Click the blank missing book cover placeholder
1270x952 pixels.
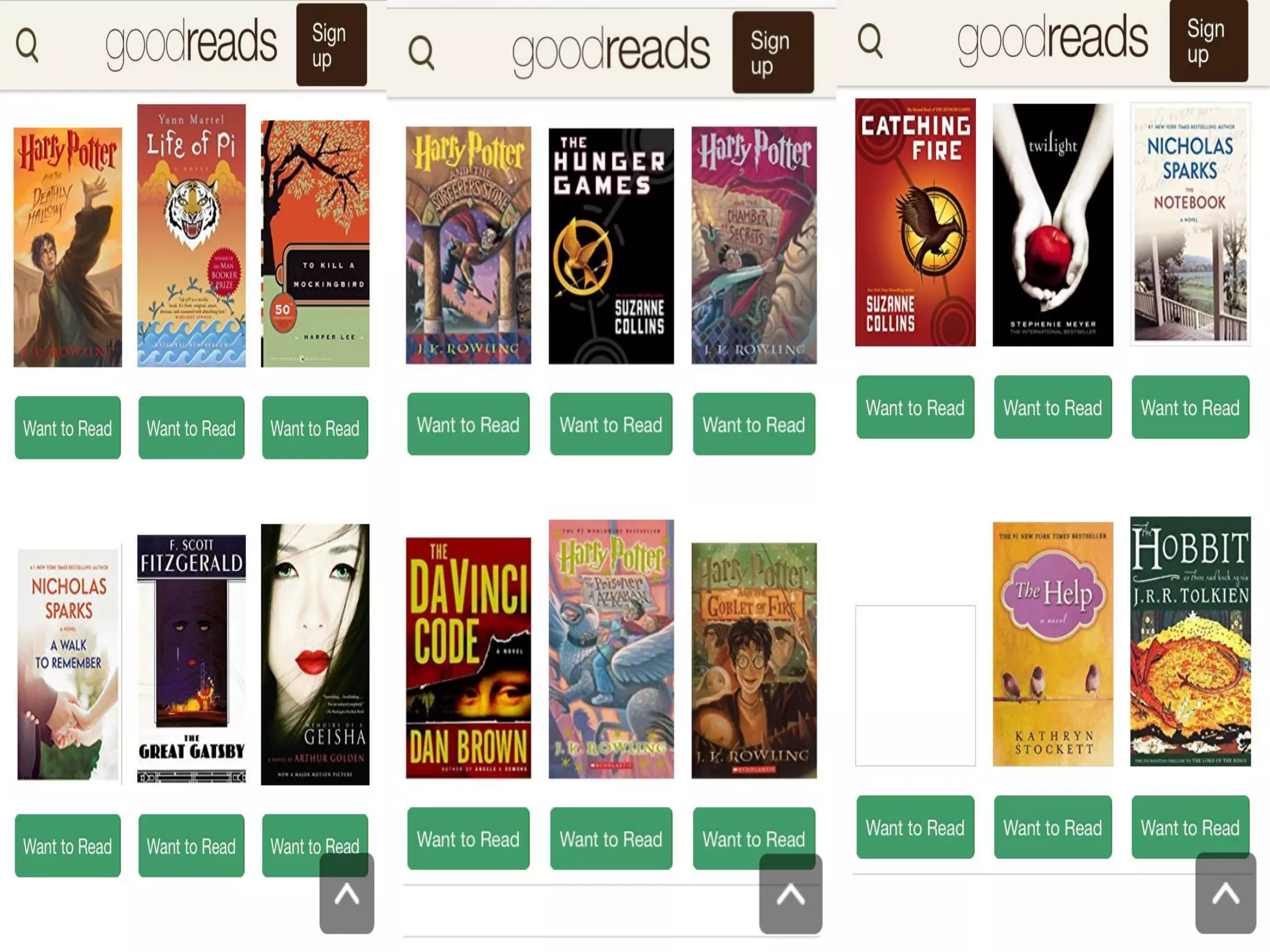pyautogui.click(x=915, y=685)
